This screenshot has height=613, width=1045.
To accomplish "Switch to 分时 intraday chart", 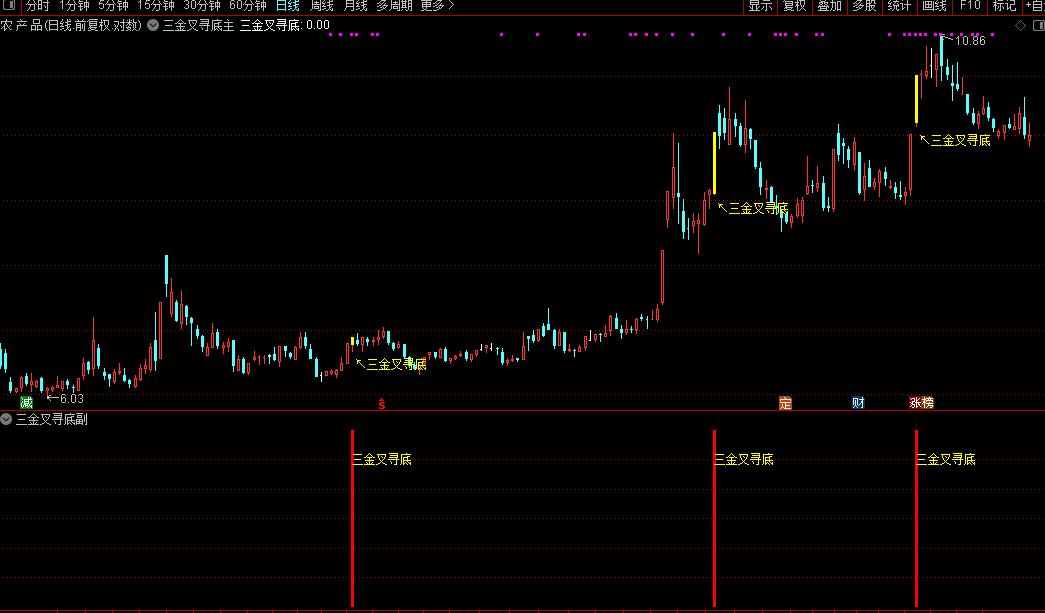I will point(37,7).
